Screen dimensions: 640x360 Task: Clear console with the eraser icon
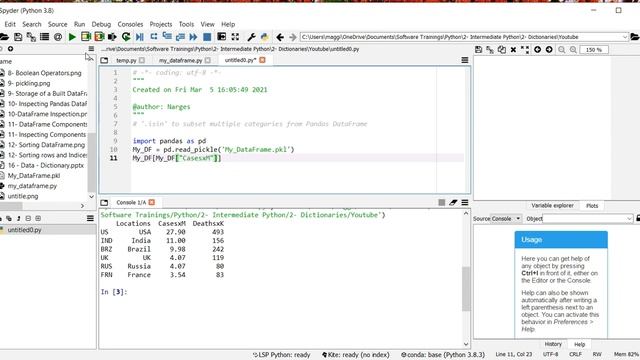(453, 202)
